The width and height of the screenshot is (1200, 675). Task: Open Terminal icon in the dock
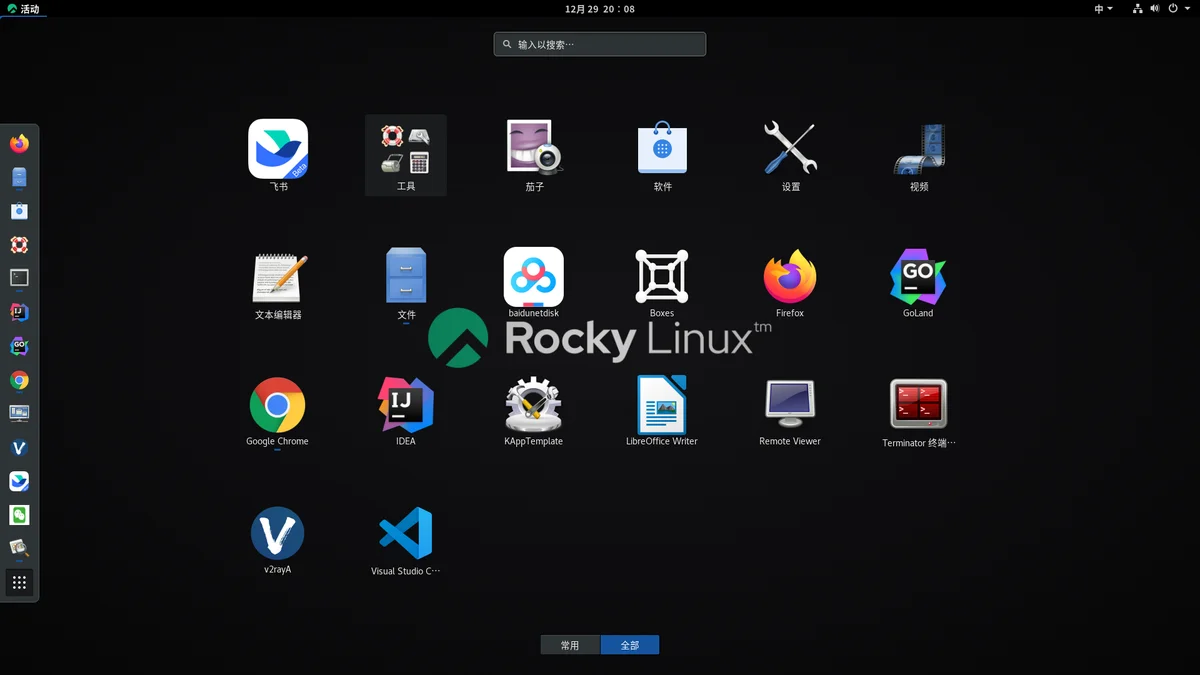click(19, 278)
